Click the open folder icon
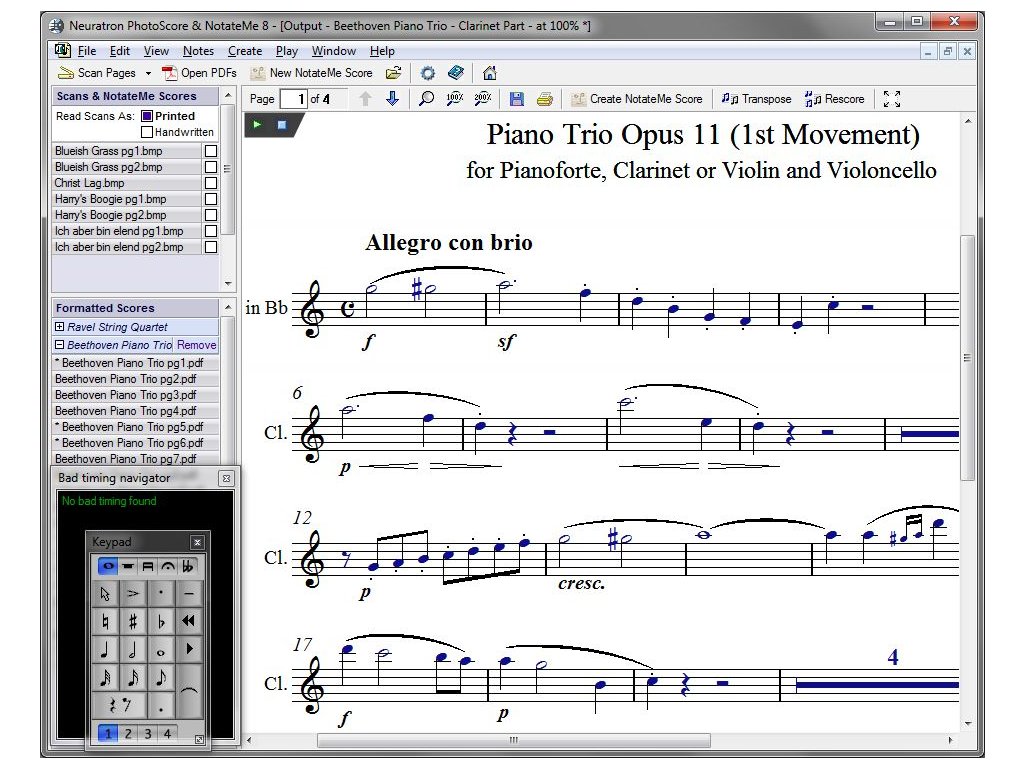This screenshot has width=1024, height=768. pos(393,72)
